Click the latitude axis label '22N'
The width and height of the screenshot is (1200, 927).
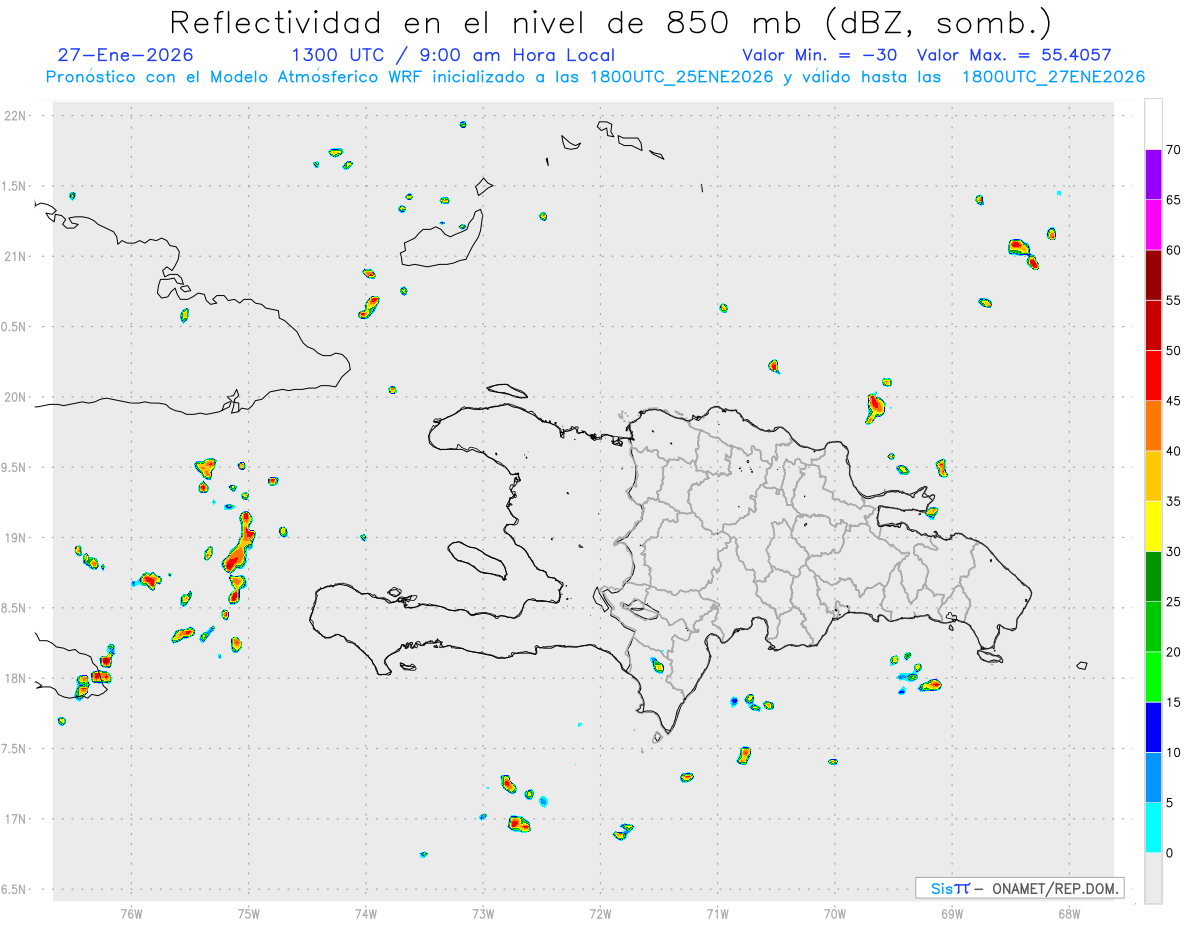[16, 115]
